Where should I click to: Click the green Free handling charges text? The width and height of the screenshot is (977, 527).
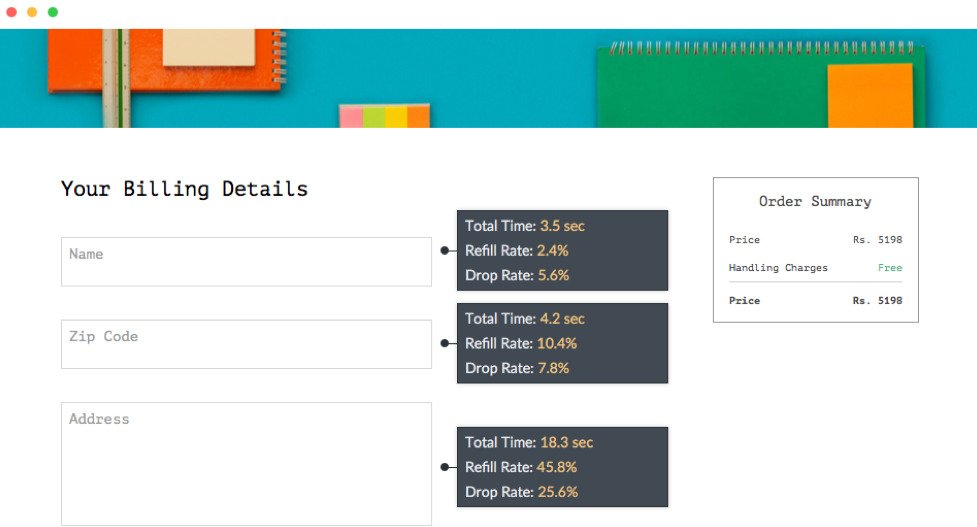(x=890, y=267)
